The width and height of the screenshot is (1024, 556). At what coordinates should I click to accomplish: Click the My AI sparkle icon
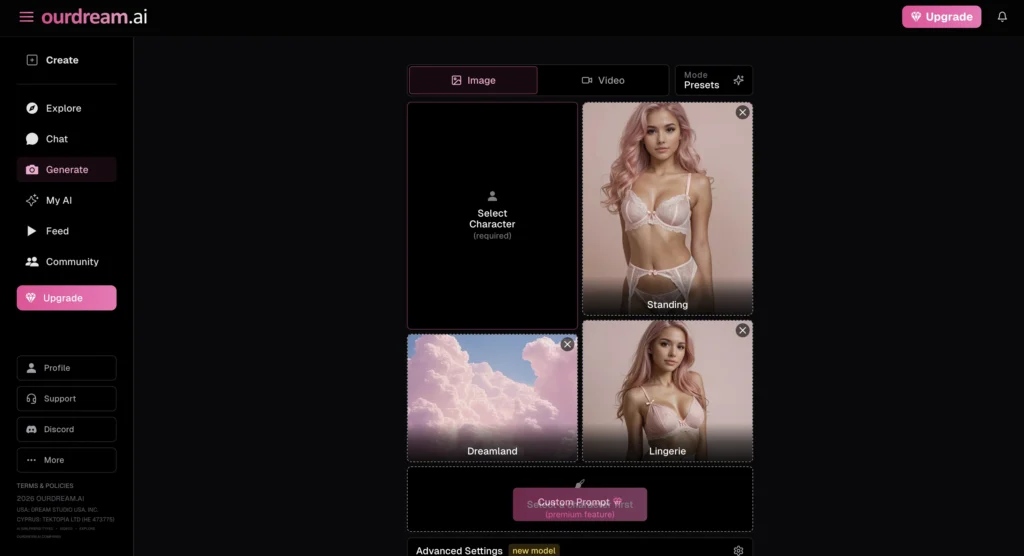31,201
